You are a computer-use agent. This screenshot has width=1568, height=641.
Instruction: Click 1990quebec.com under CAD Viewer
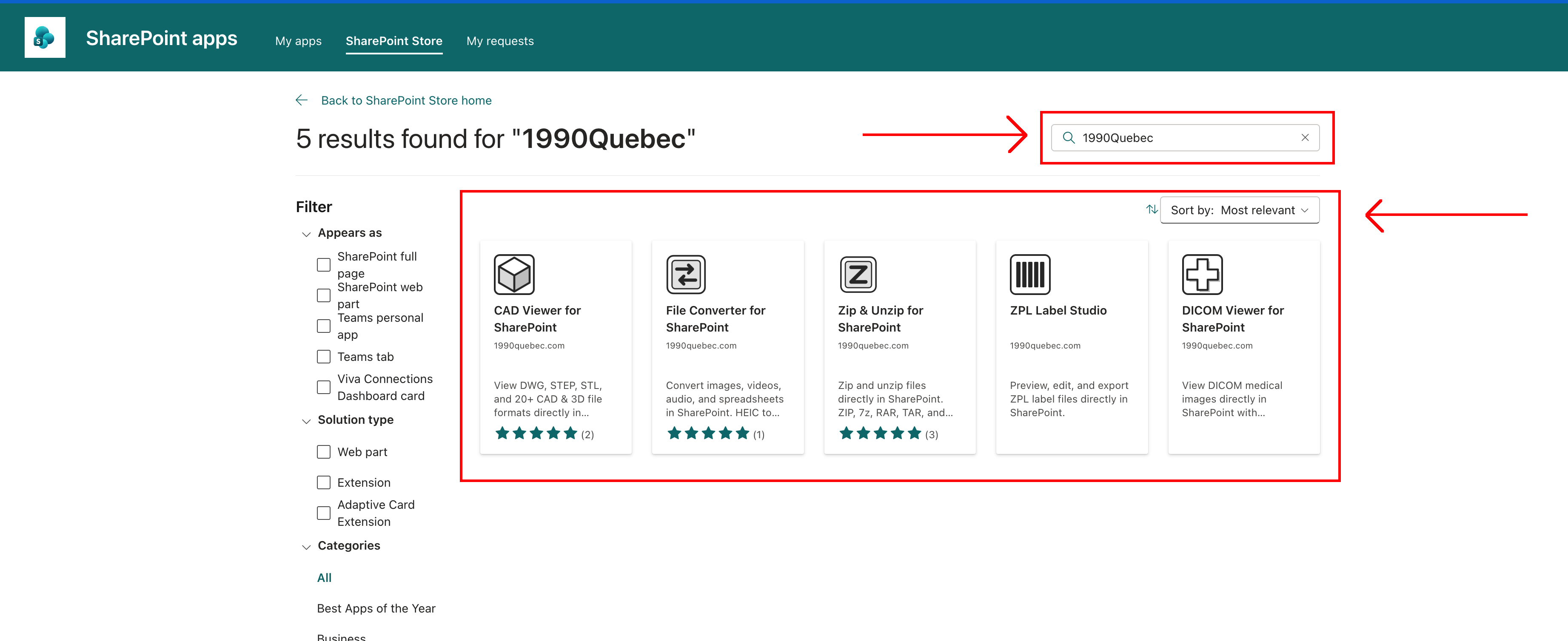point(529,346)
